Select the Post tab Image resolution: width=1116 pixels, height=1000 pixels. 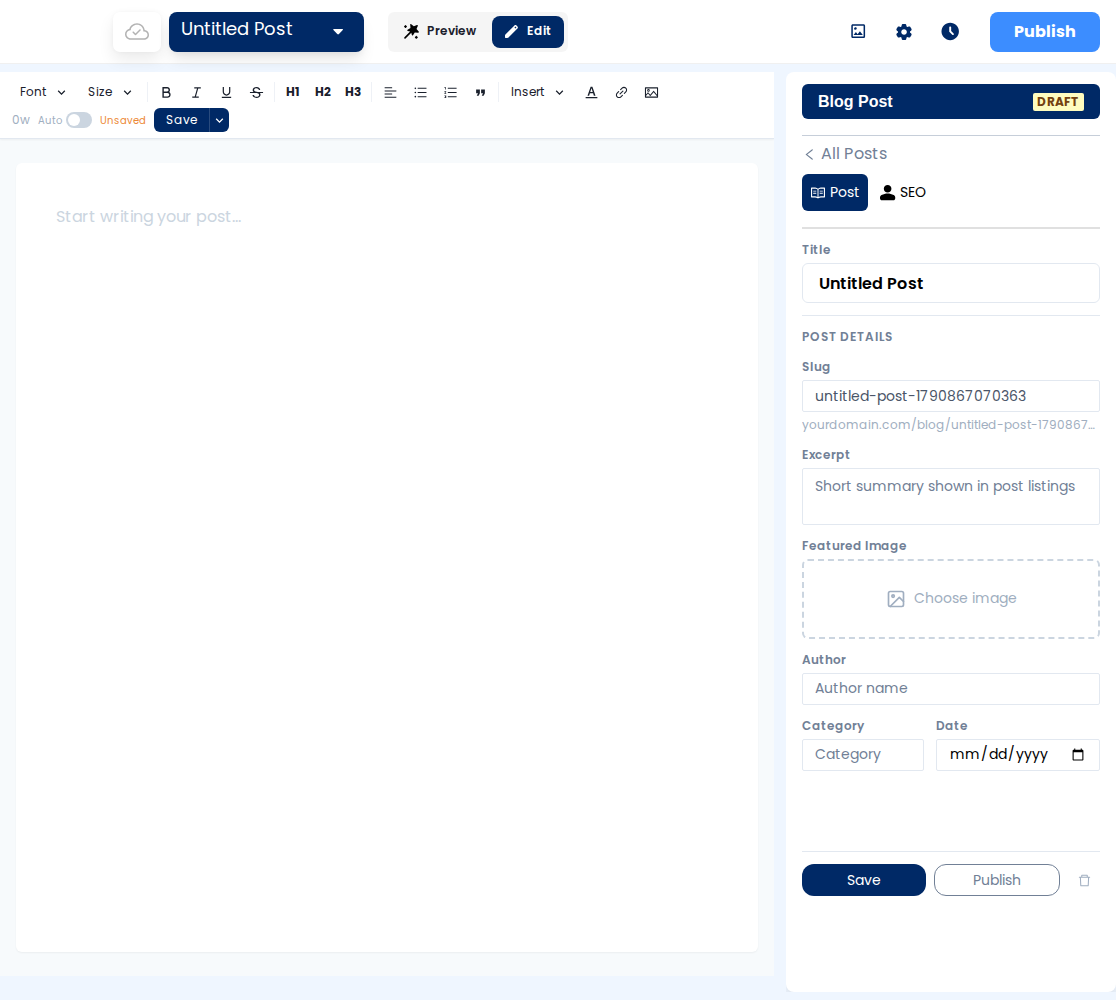[835, 192]
